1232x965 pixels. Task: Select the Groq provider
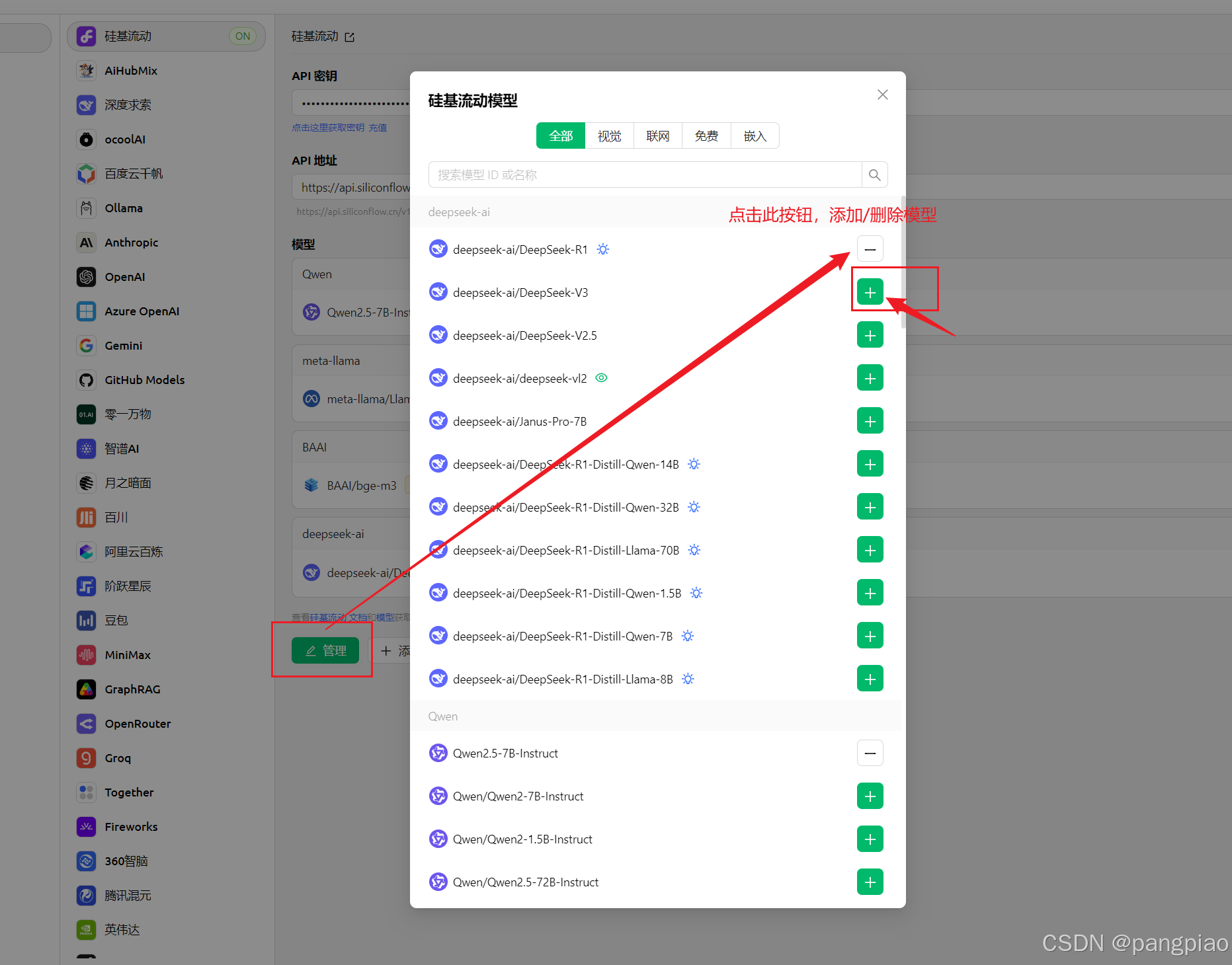pos(165,758)
